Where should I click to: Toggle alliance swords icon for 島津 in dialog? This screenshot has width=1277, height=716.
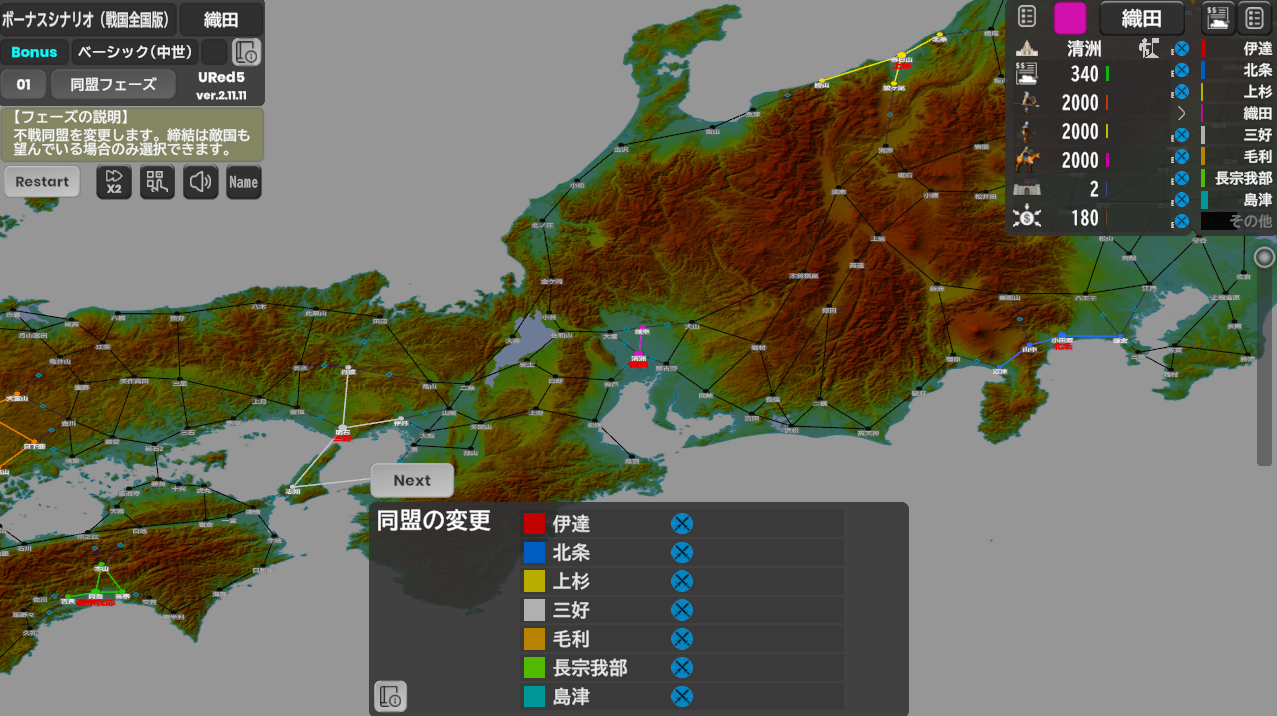coord(681,697)
